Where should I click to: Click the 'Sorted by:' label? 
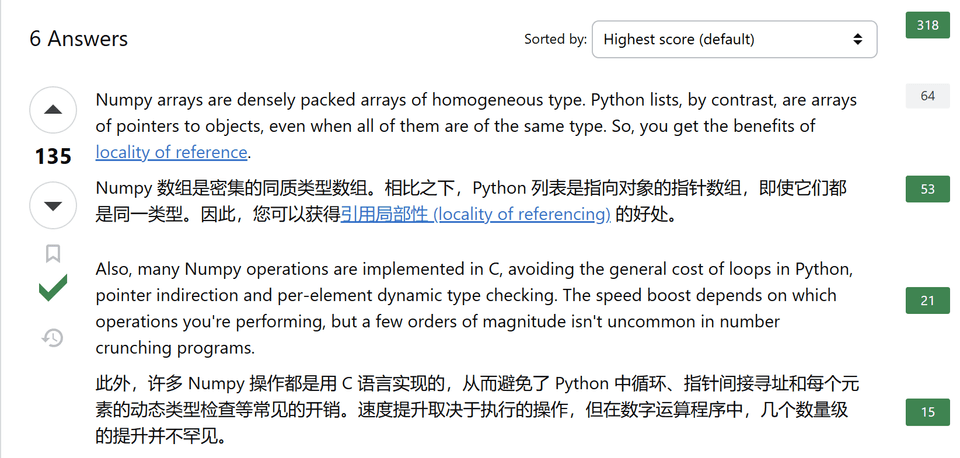click(x=555, y=40)
